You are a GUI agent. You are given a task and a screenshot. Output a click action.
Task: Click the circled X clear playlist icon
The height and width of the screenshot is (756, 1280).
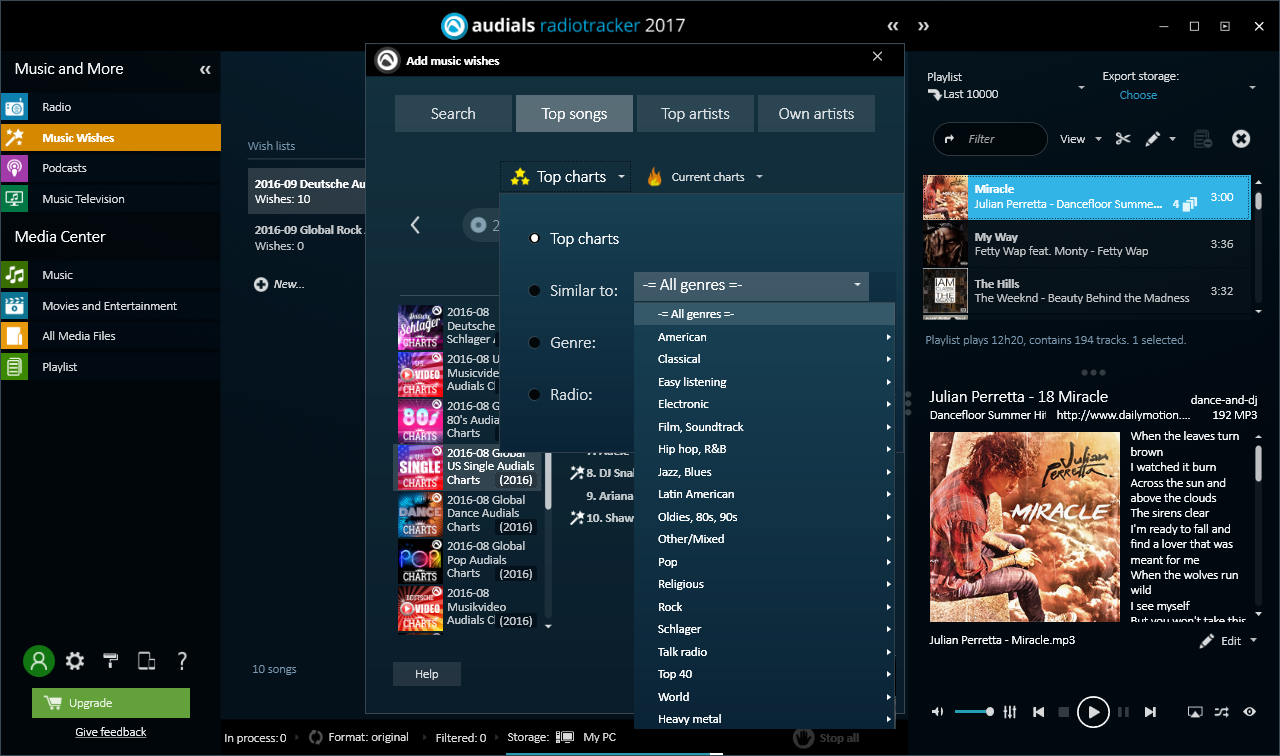coord(1241,139)
